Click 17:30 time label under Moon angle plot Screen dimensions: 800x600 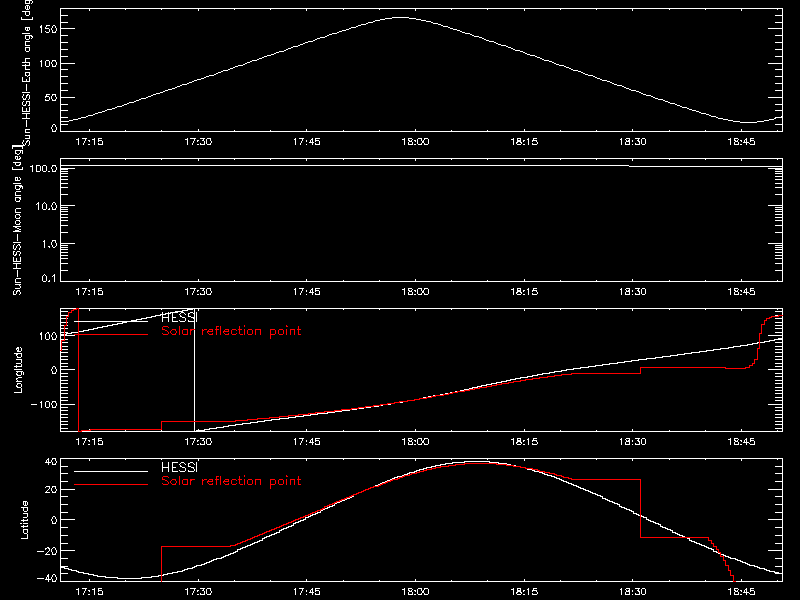click(198, 292)
